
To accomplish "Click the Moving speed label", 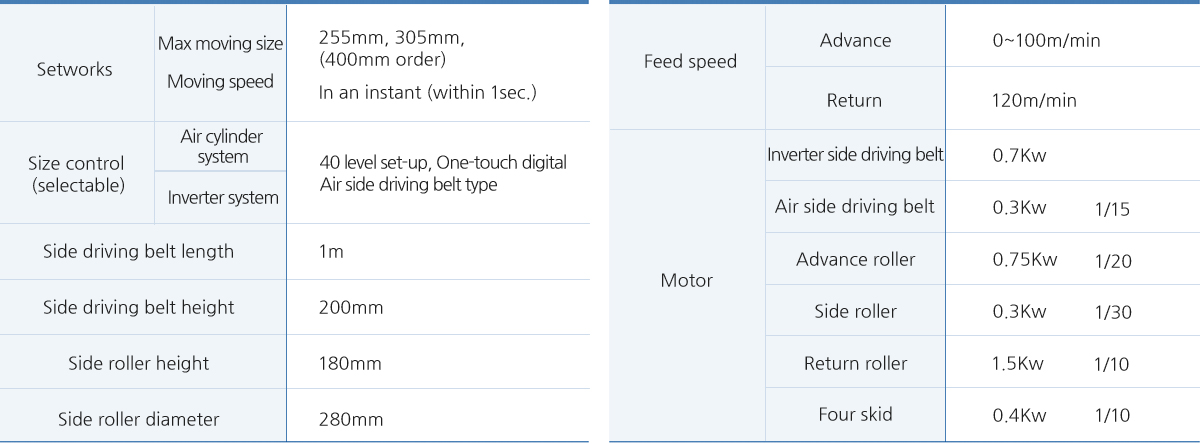I will point(220,81).
